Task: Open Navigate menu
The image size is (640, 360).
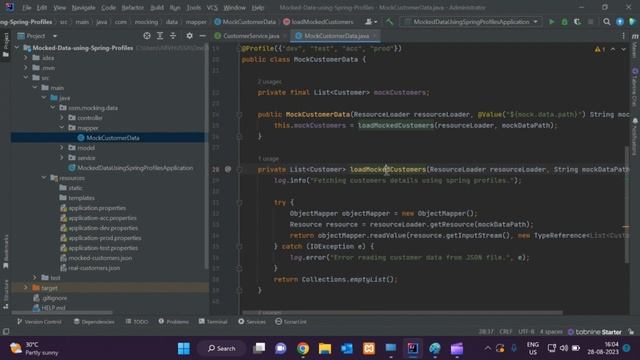Action: pyautogui.click(x=83, y=8)
